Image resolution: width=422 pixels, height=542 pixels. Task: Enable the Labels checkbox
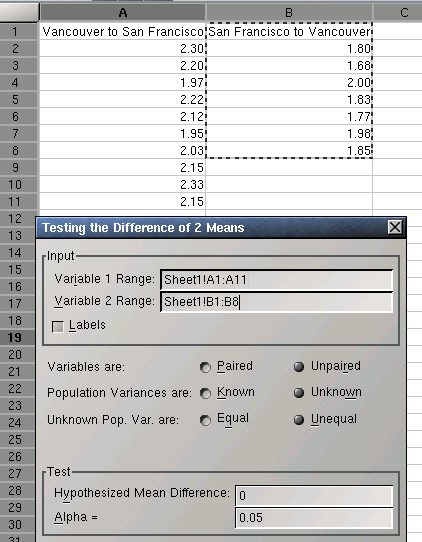point(58,326)
